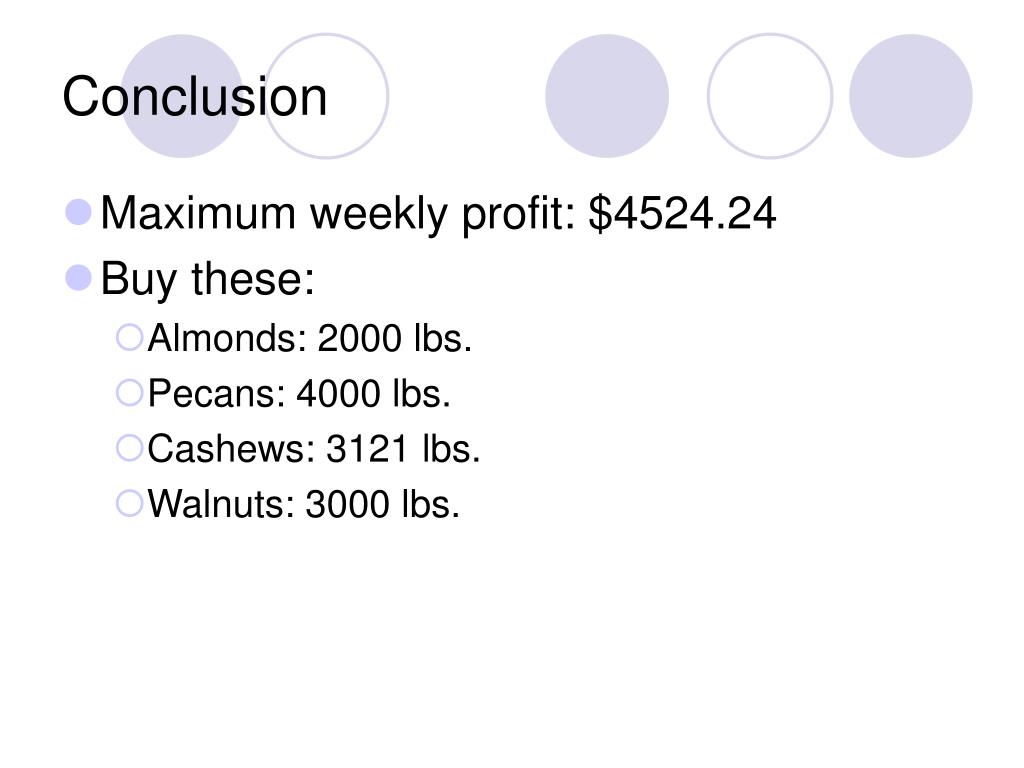Image resolution: width=1024 pixels, height=768 pixels.
Task: Select the Cashews: 3121 lbs. line
Action: (x=314, y=449)
